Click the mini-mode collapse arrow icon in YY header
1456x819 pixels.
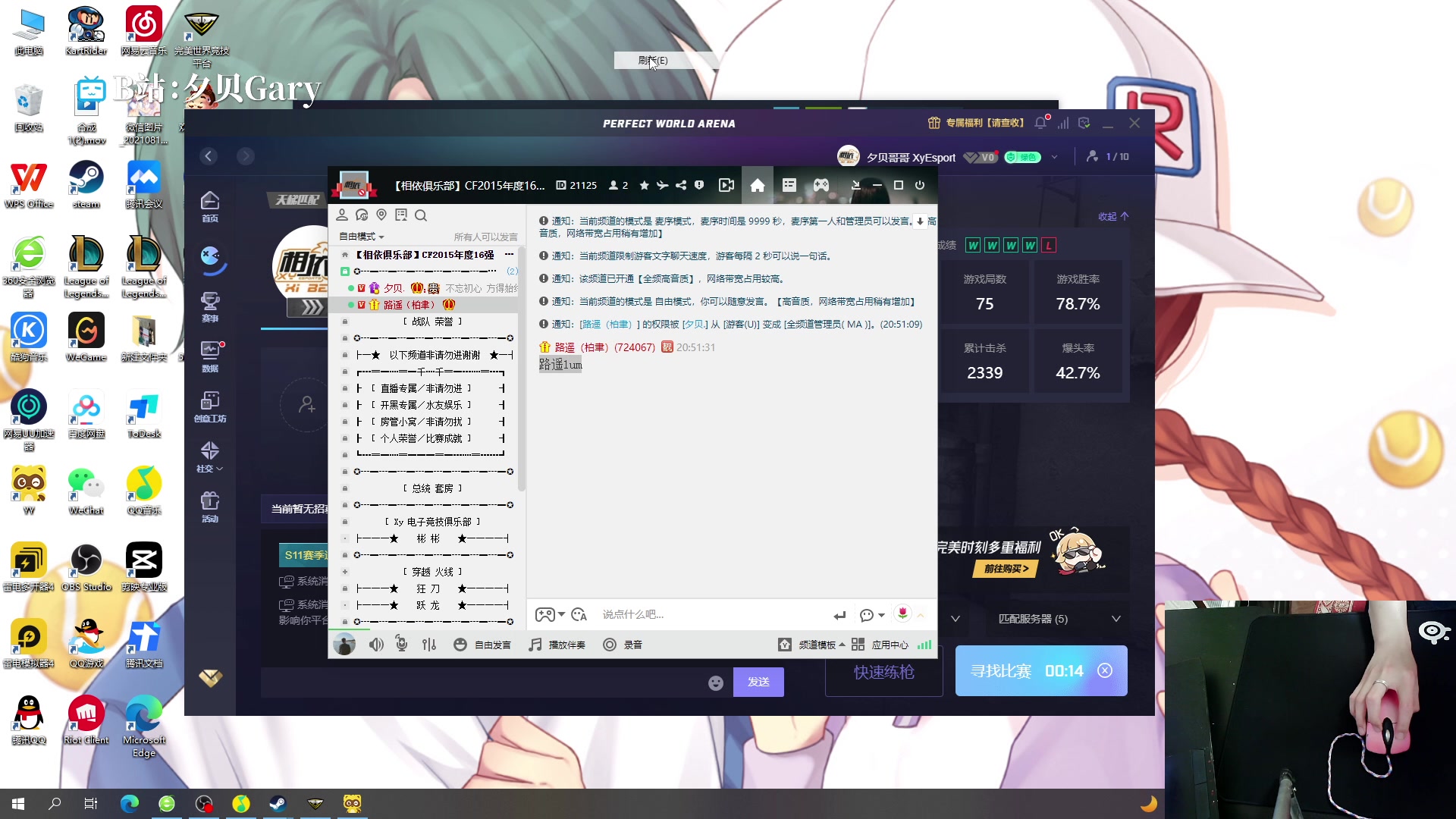pos(855,185)
